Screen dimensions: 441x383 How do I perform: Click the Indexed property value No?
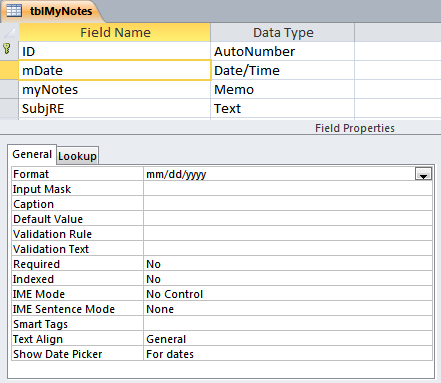point(288,279)
